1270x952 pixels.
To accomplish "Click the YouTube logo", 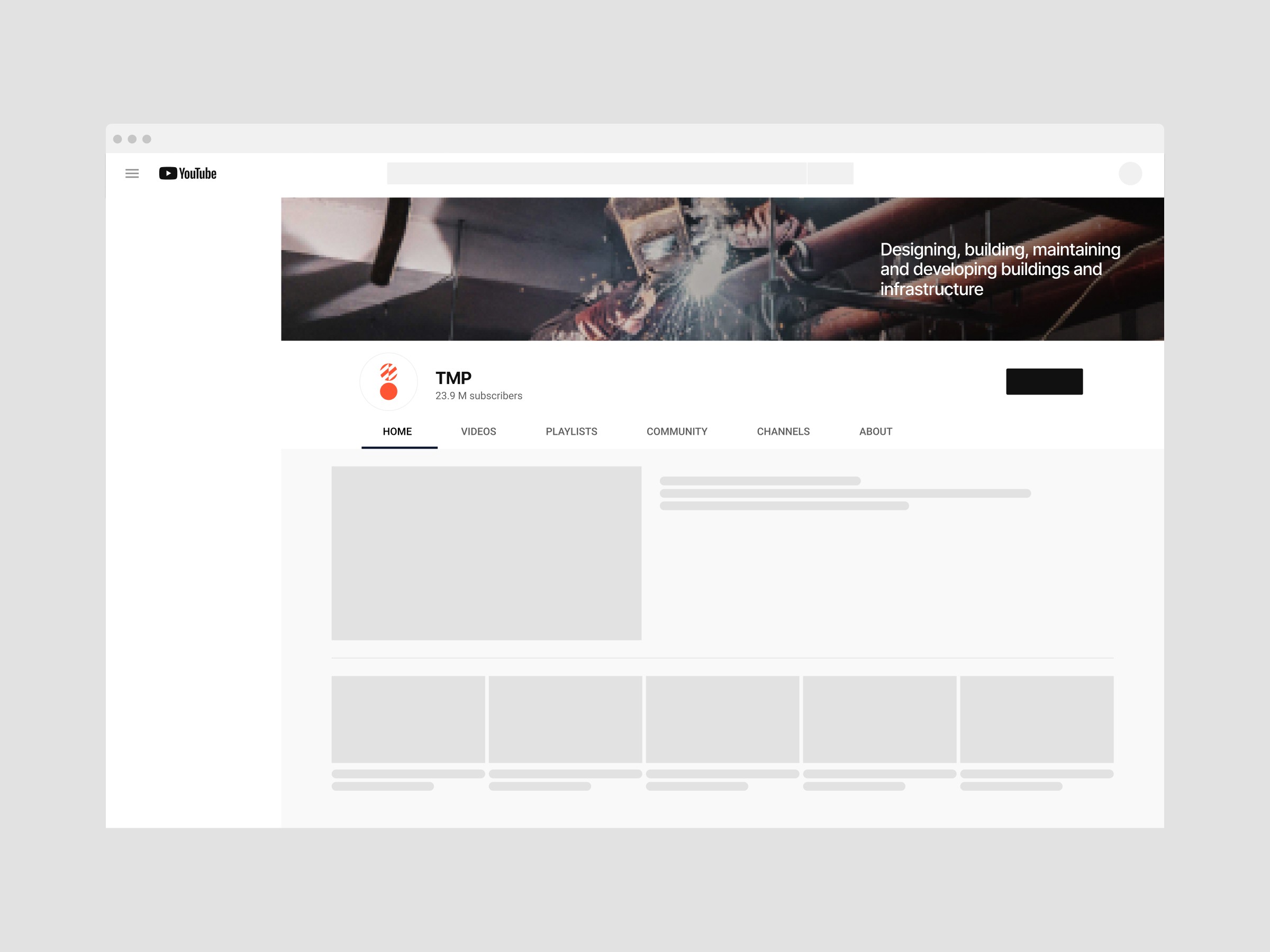I will click(x=188, y=173).
